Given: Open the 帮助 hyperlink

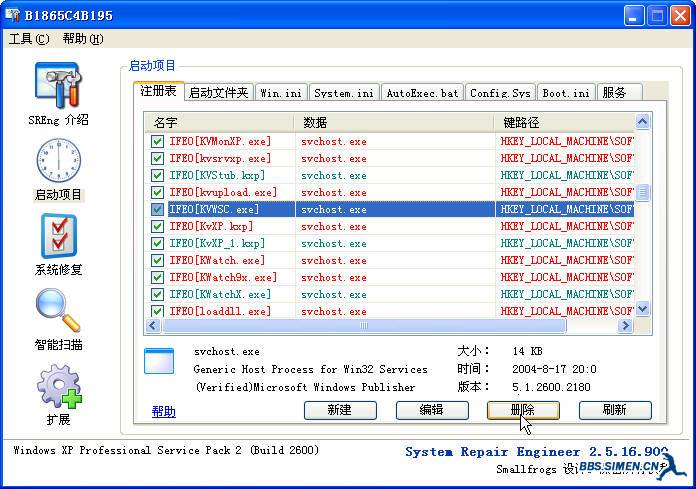Looking at the screenshot, I should tap(164, 412).
